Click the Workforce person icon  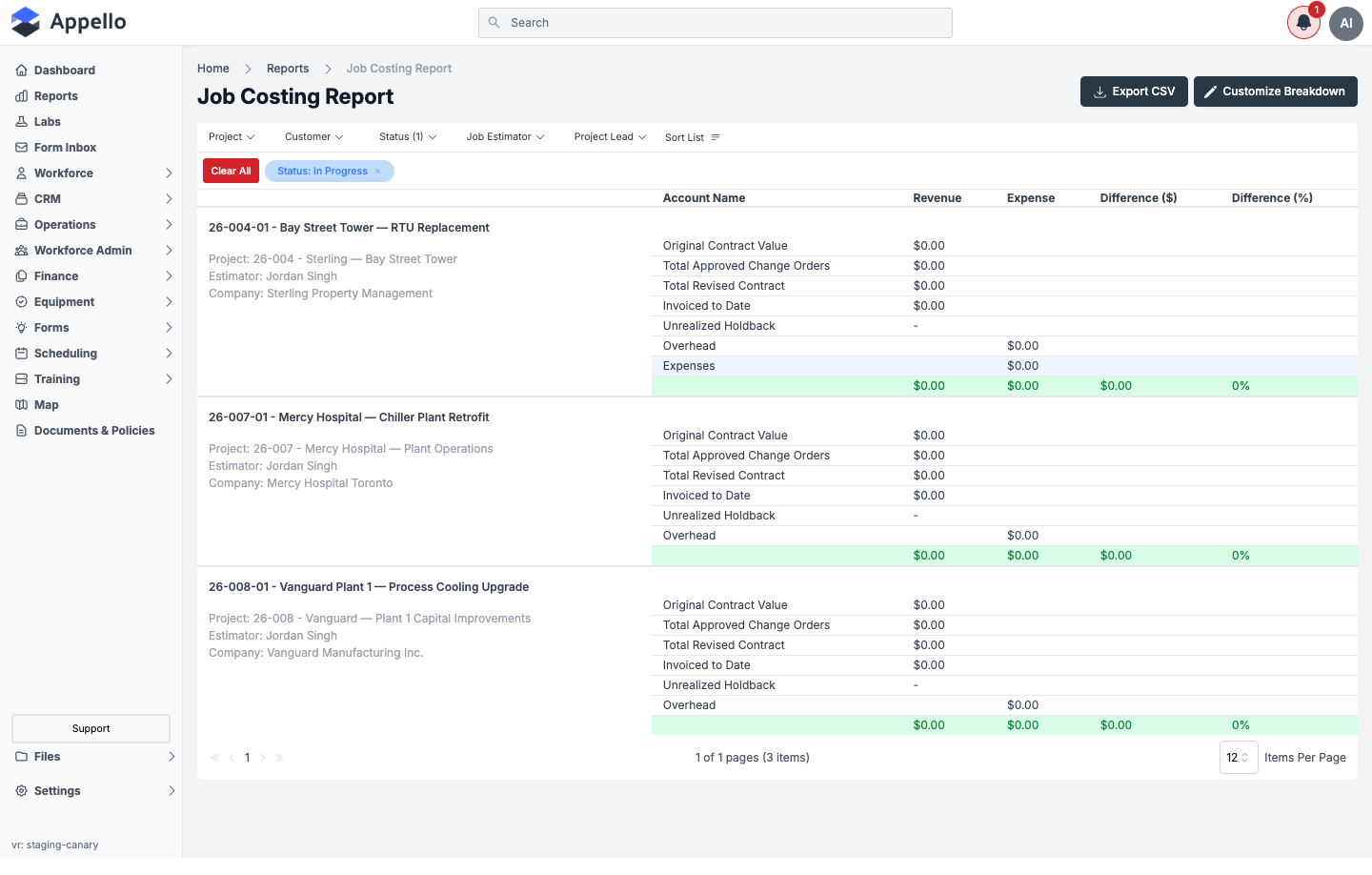(x=21, y=173)
